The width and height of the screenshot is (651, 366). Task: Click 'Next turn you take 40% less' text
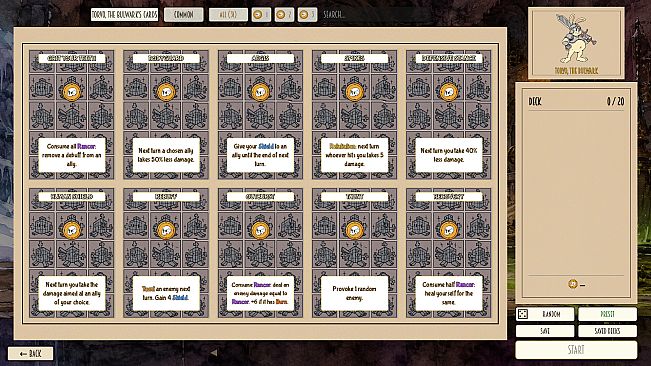pos(448,155)
